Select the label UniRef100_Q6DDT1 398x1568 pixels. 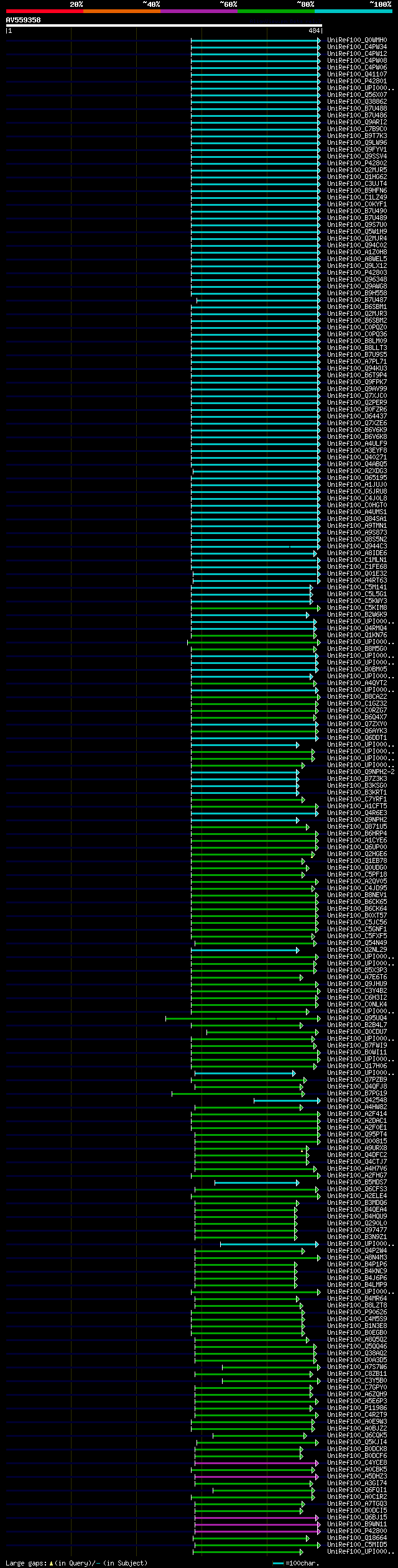(x=357, y=737)
